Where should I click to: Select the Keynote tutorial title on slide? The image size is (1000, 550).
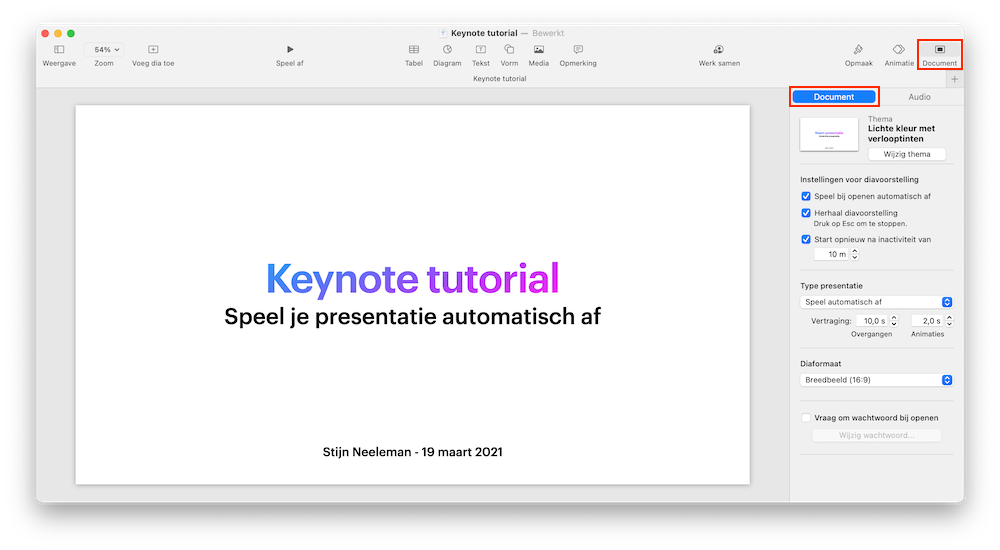coord(413,279)
